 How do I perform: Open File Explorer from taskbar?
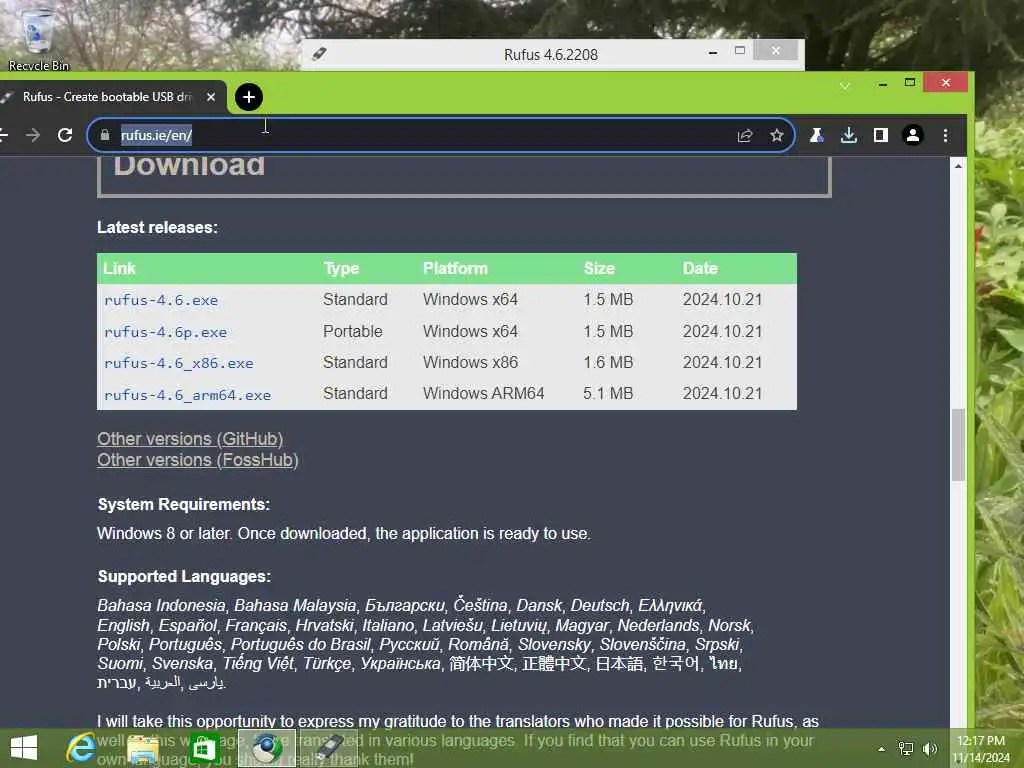tap(142, 748)
